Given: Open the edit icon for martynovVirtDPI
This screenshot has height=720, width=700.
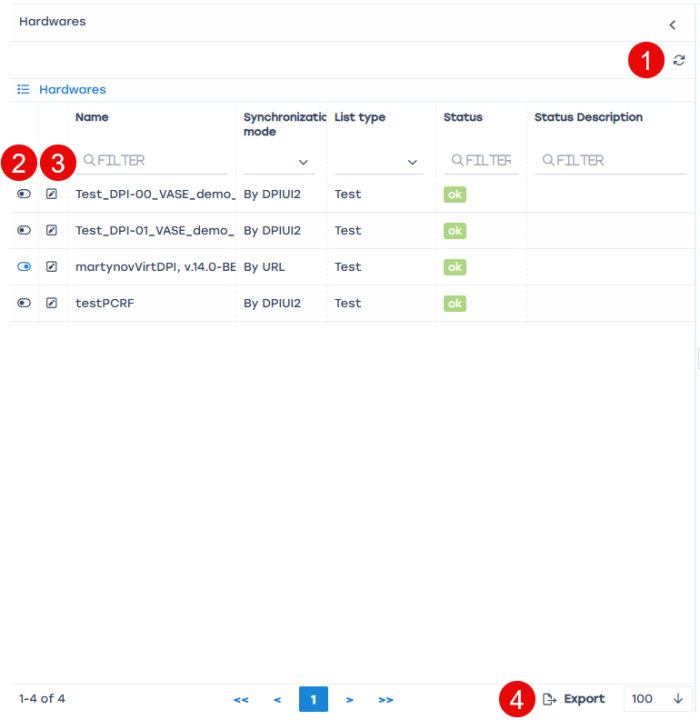Looking at the screenshot, I should [52, 267].
